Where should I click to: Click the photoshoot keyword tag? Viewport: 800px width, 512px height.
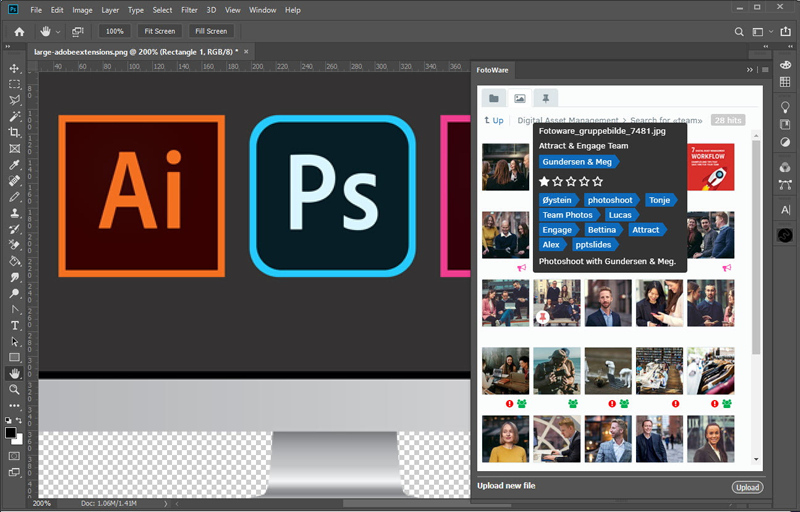[x=610, y=200]
